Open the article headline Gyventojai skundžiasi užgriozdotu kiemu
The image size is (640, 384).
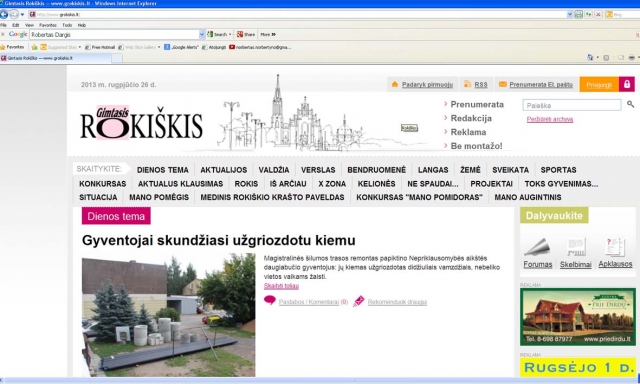point(218,240)
